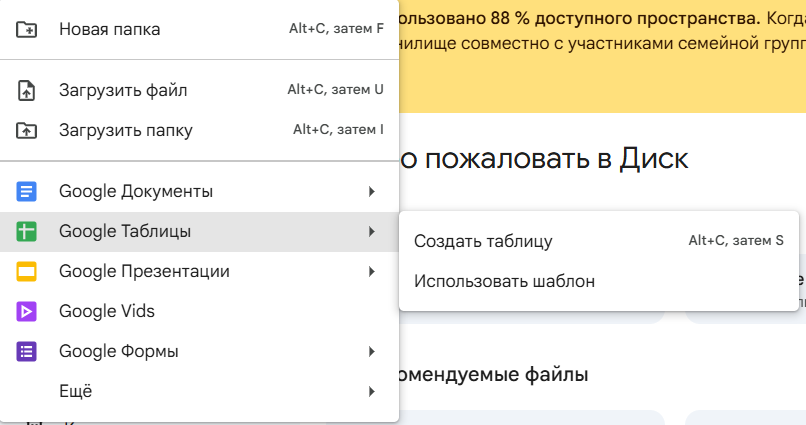This screenshot has height=425, width=806.
Task: Click the green Google Sheets icon
Action: [x=26, y=231]
